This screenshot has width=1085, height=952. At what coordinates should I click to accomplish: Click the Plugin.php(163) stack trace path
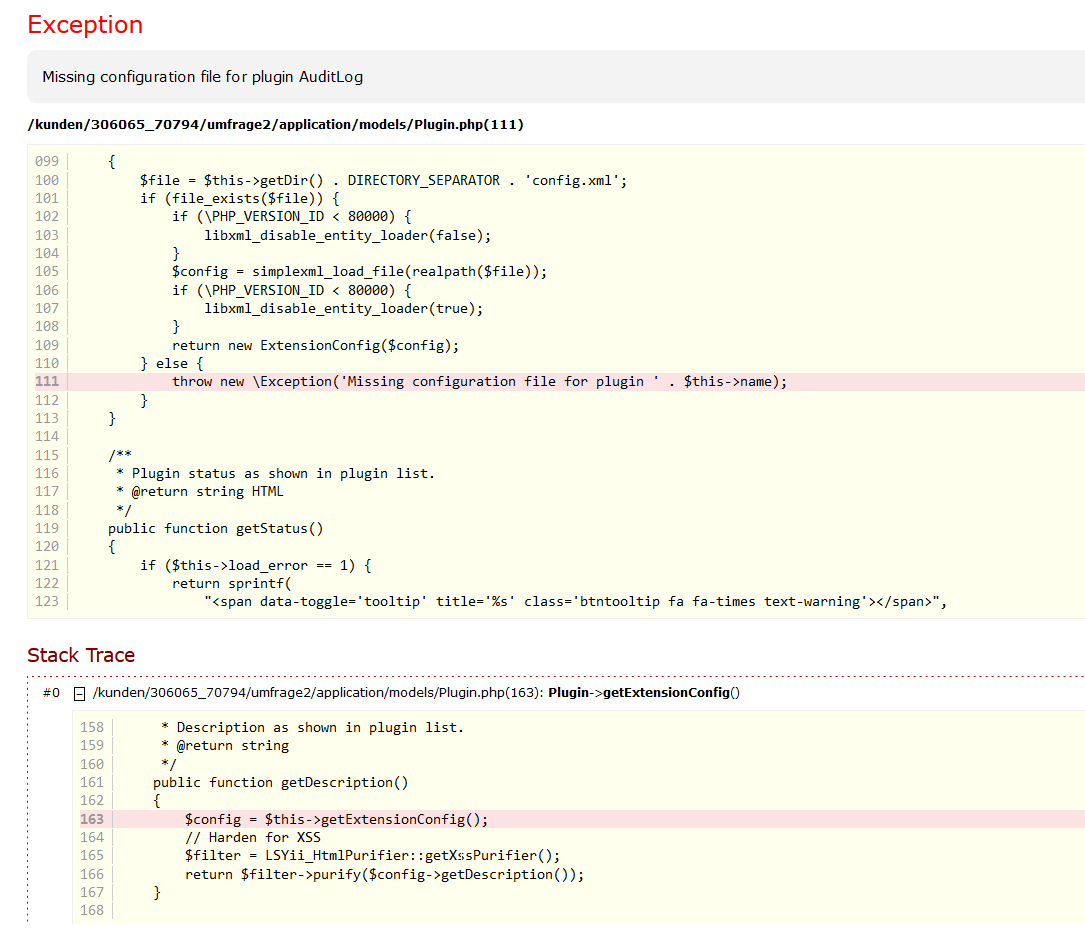[x=317, y=693]
